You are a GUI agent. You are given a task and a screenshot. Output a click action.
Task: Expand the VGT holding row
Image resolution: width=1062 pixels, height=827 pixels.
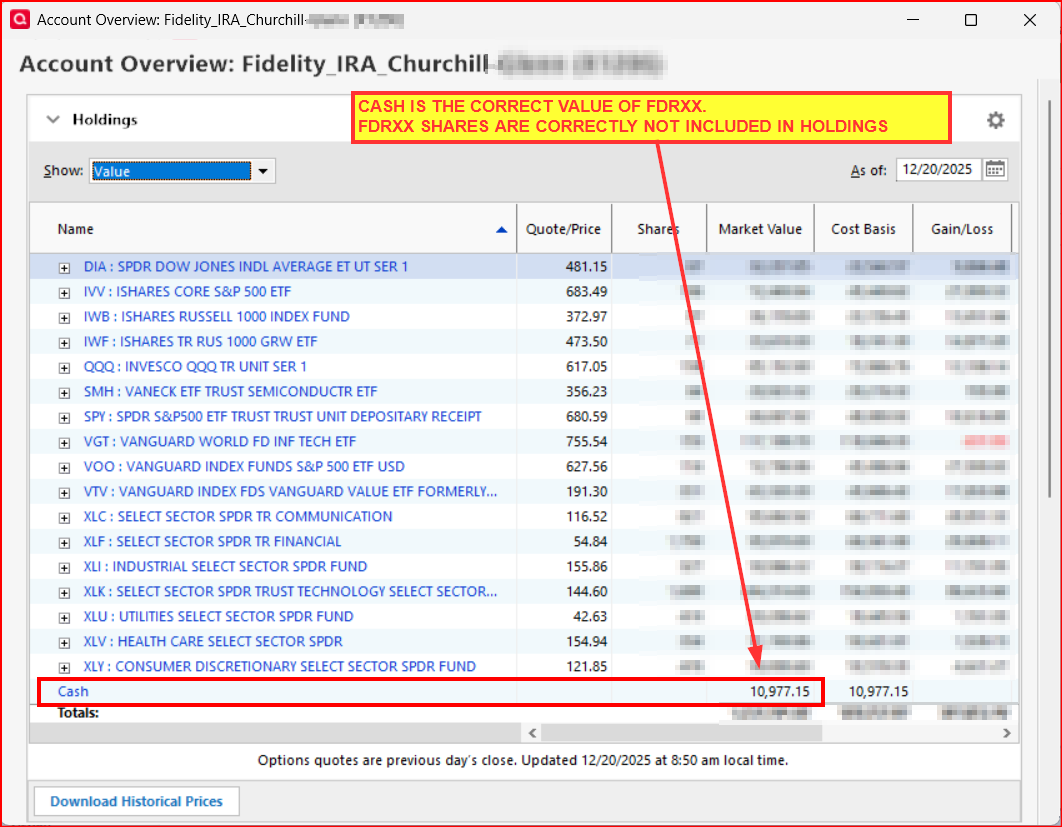coord(64,444)
